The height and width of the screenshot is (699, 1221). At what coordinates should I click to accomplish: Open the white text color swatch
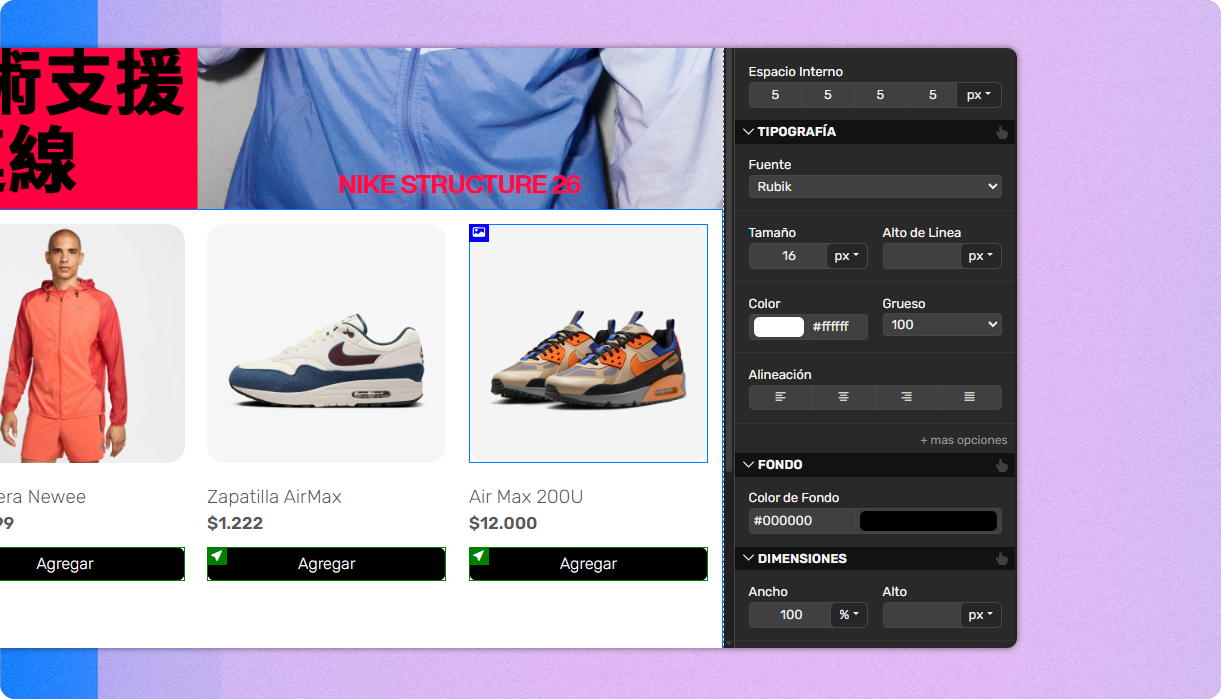(778, 326)
